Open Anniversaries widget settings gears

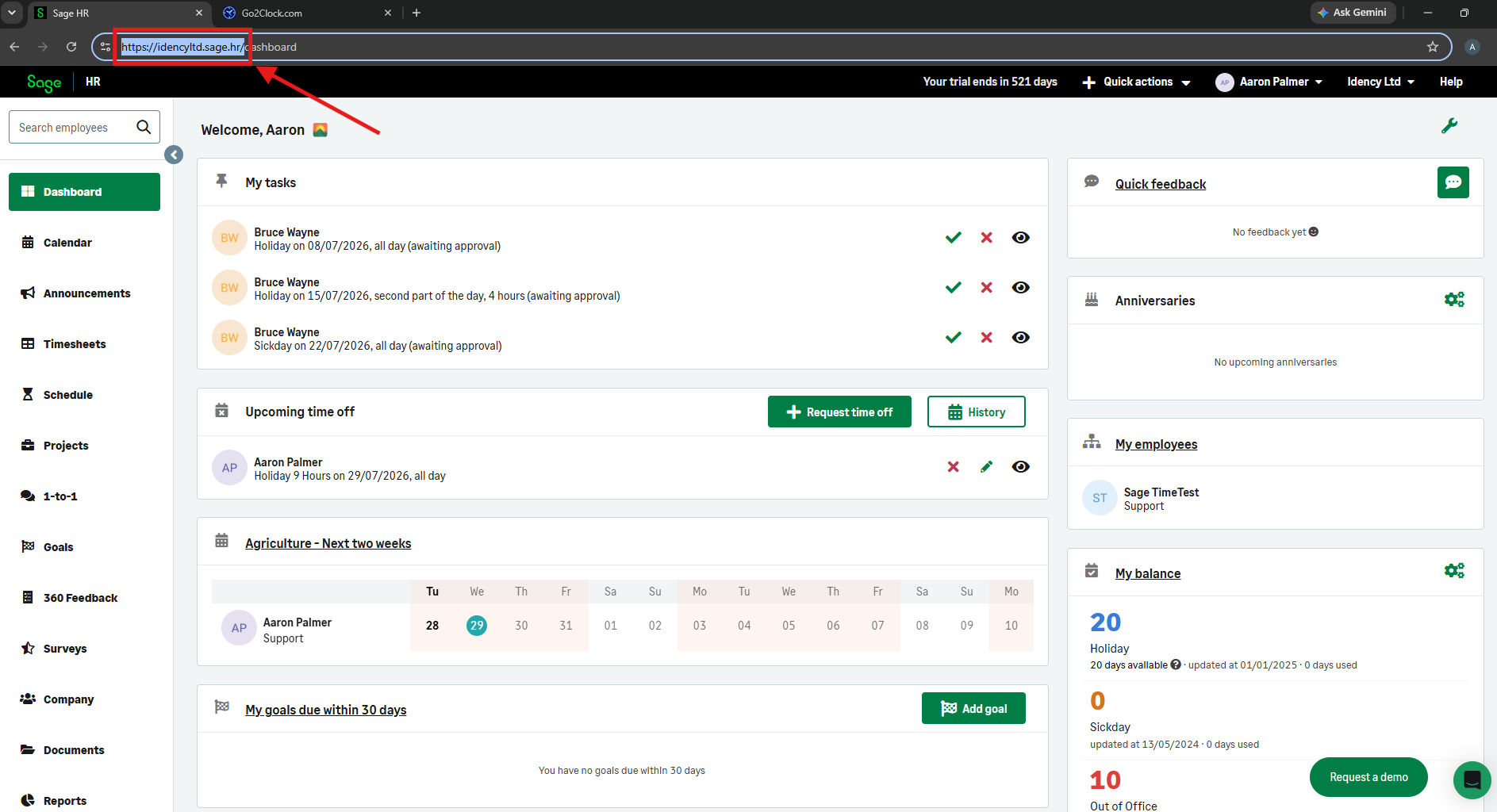coord(1454,300)
